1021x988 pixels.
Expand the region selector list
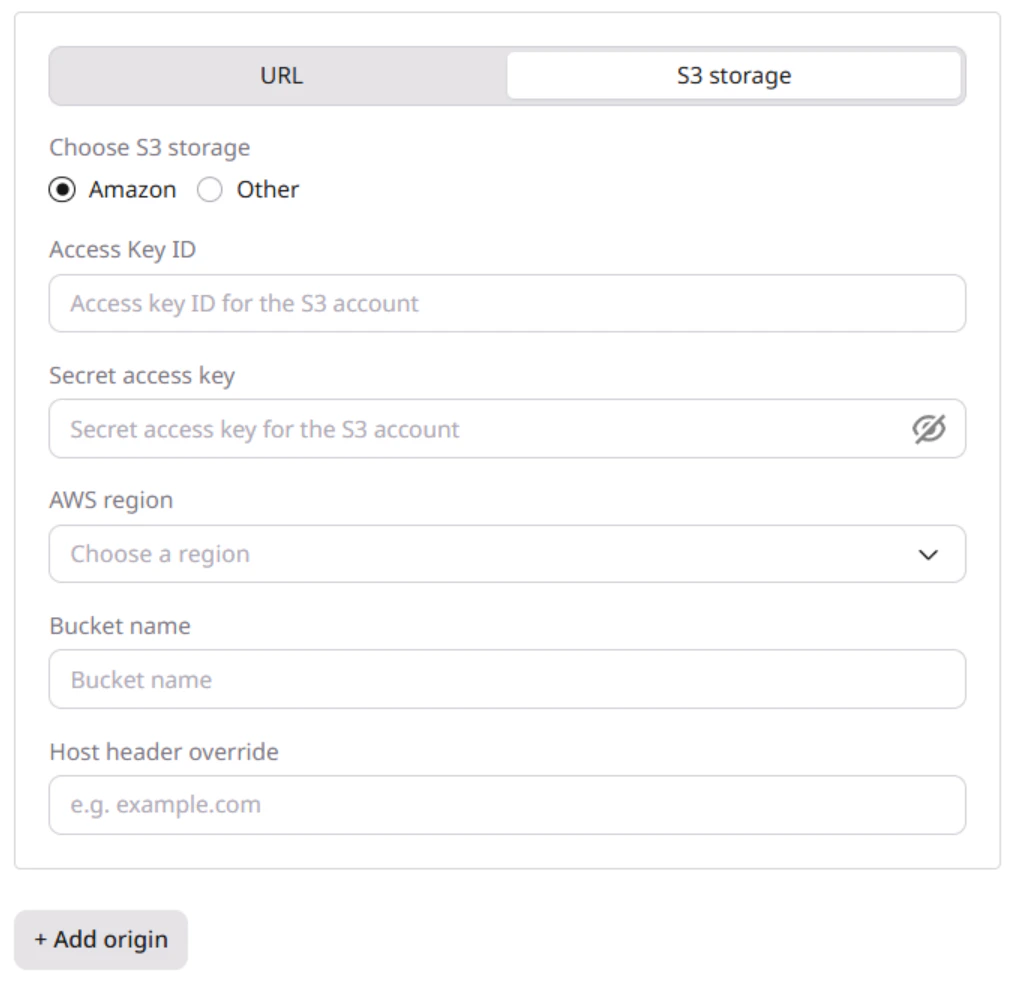click(x=507, y=553)
